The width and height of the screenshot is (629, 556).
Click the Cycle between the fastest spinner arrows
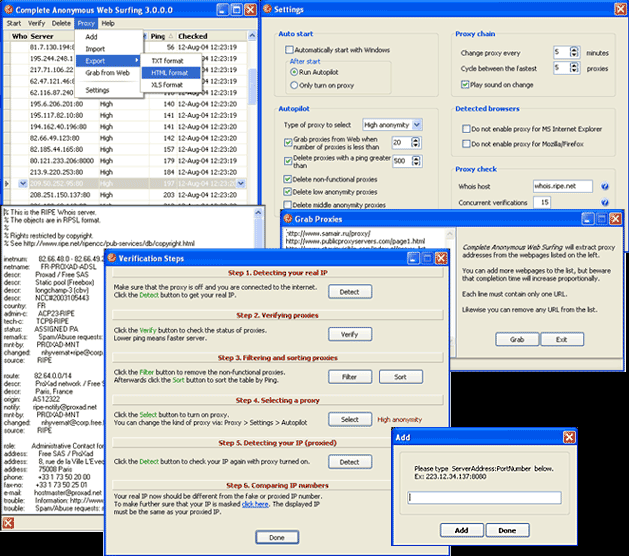coord(574,68)
